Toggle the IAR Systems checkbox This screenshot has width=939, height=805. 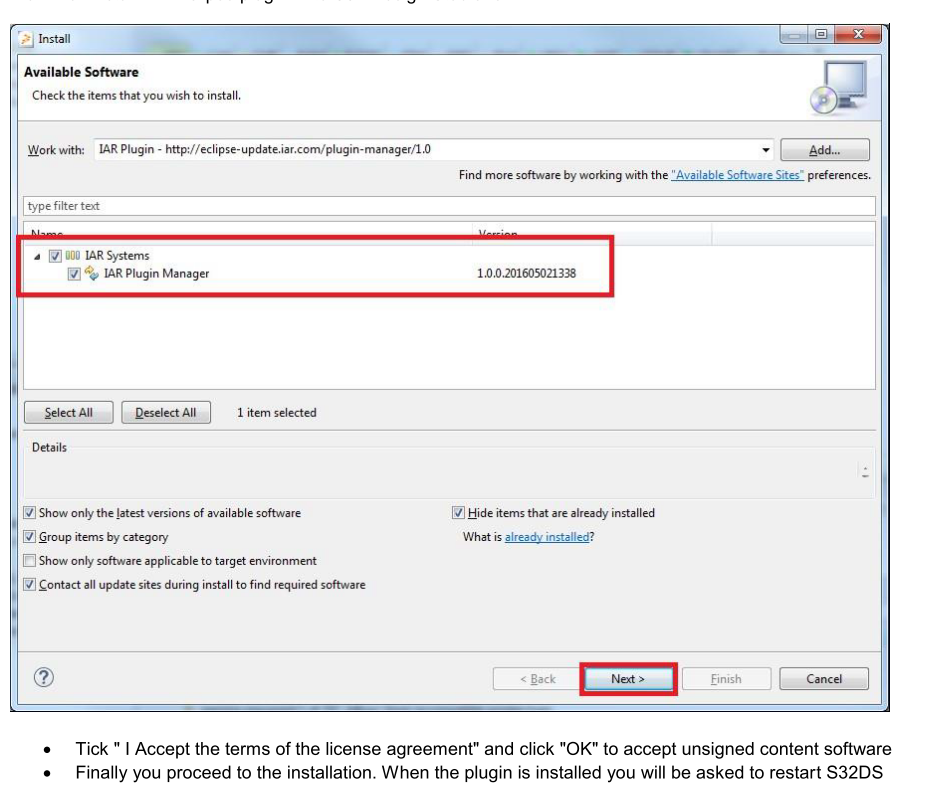point(55,256)
